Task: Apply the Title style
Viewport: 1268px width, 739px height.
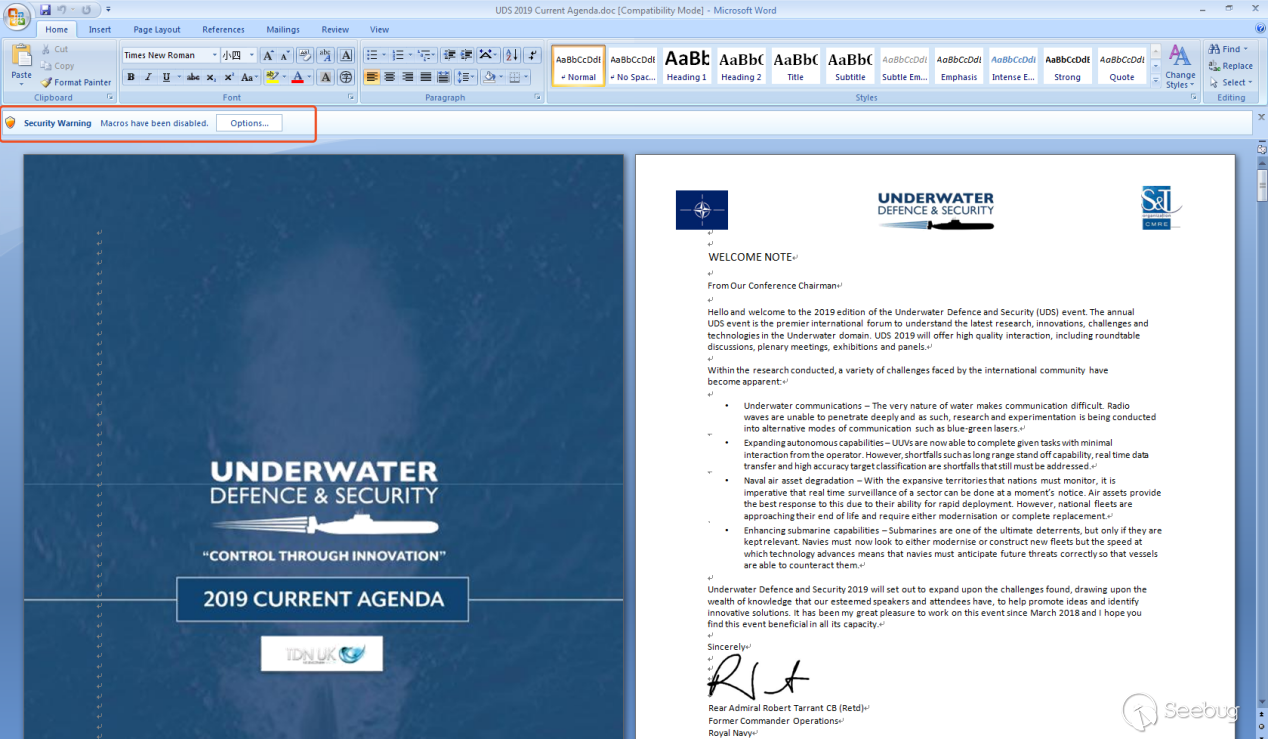Action: pyautogui.click(x=795, y=66)
